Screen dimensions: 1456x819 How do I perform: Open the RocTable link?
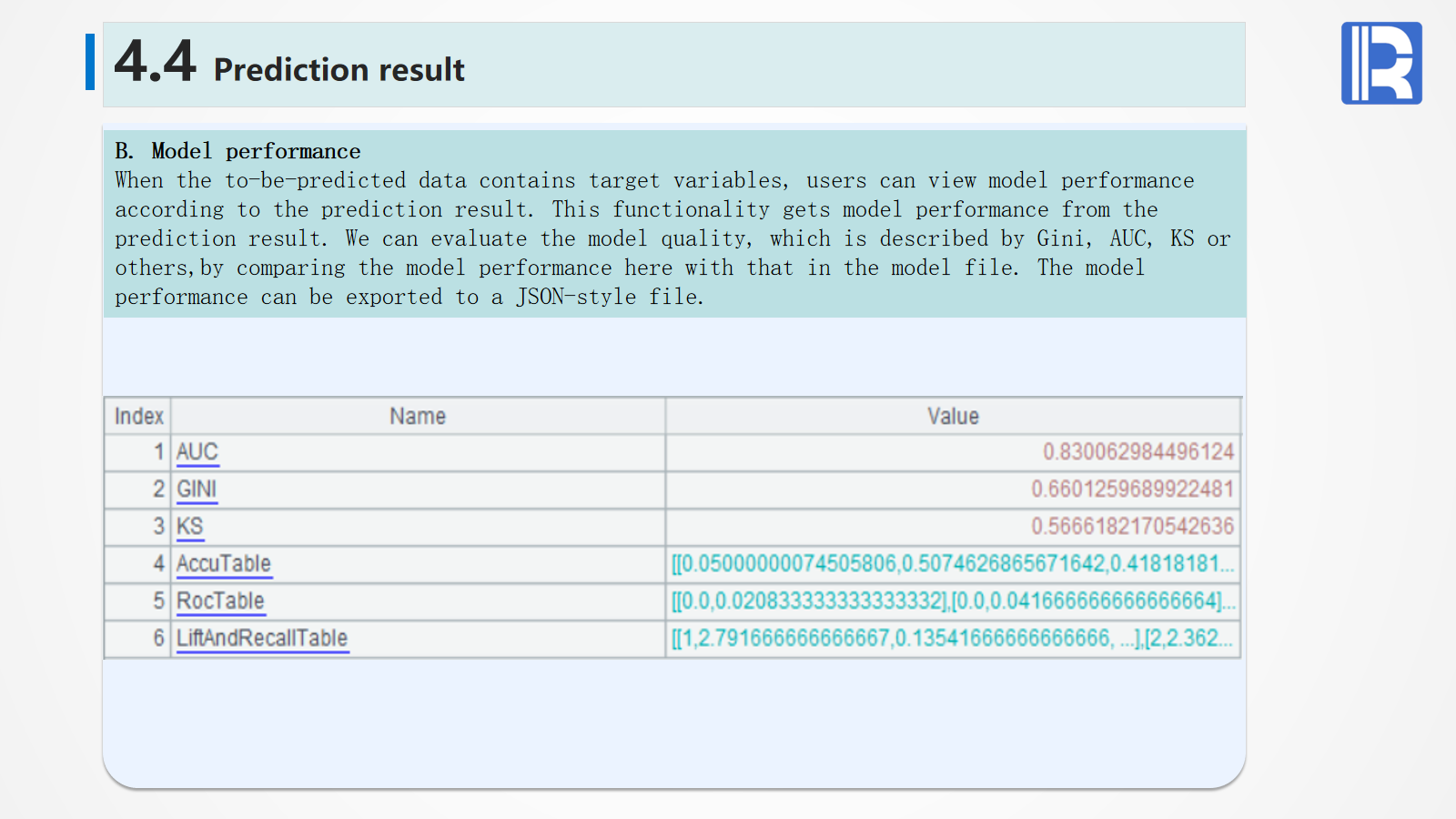click(220, 602)
